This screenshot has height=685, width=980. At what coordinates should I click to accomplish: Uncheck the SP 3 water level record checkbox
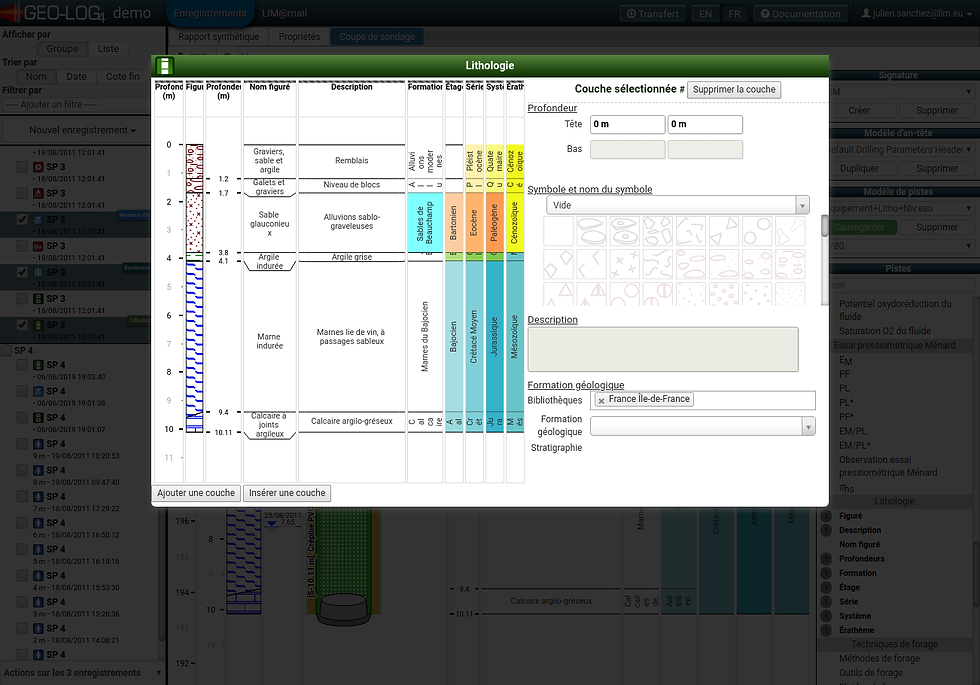[x=22, y=219]
